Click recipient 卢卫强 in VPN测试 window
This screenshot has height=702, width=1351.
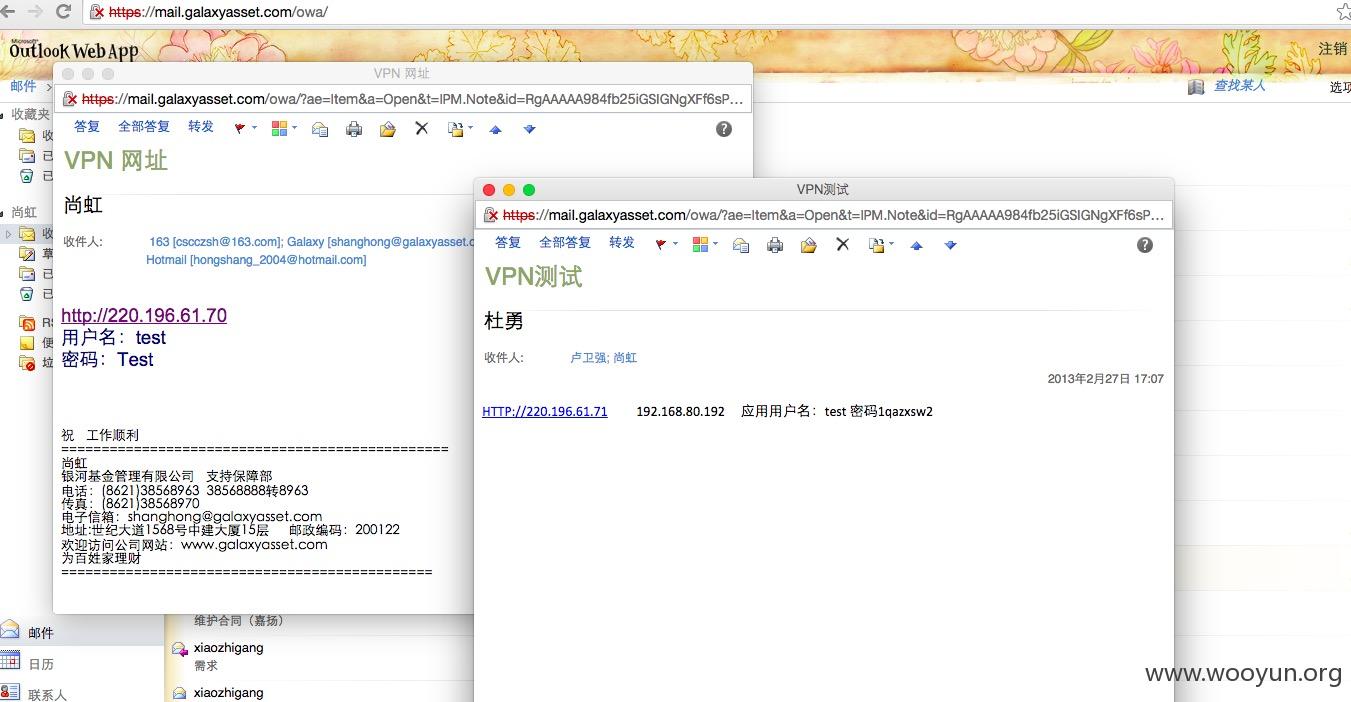588,358
